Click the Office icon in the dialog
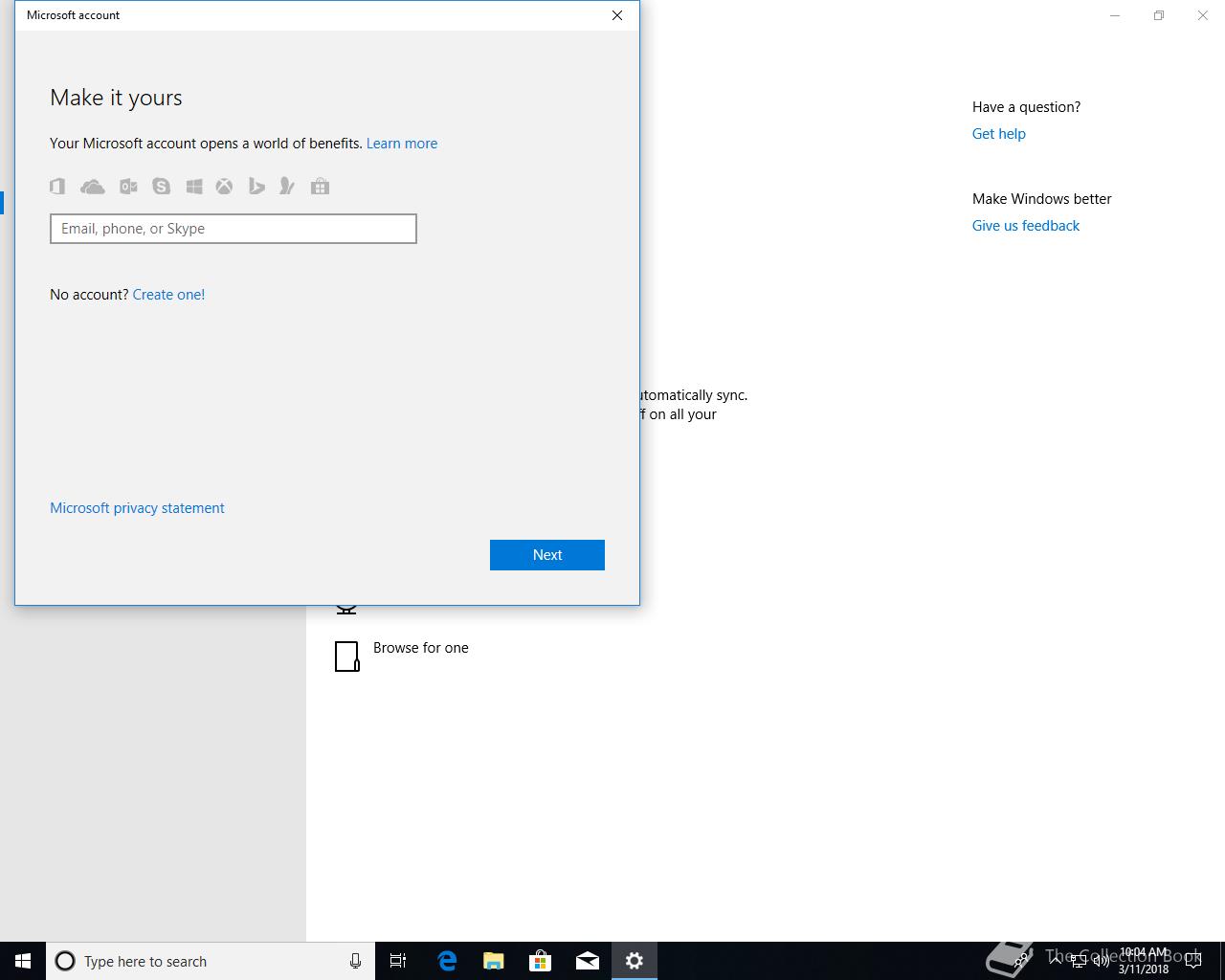This screenshot has height=980, width=1225. coord(57,187)
